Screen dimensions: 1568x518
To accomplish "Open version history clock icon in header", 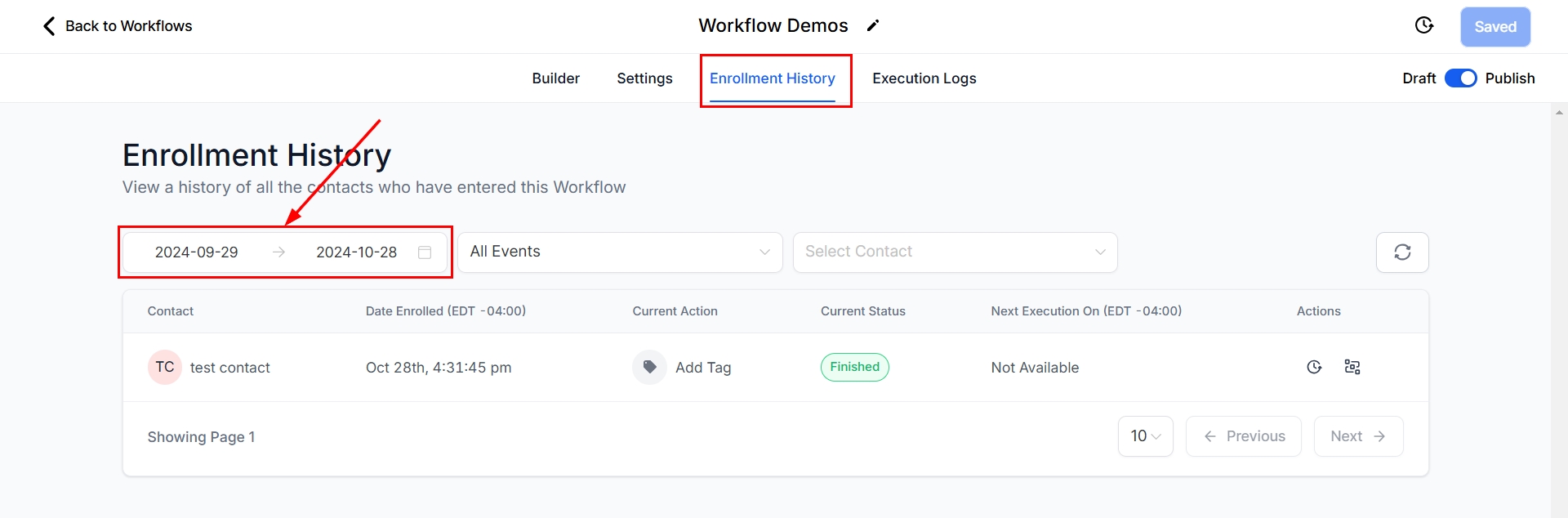I will [1423, 26].
